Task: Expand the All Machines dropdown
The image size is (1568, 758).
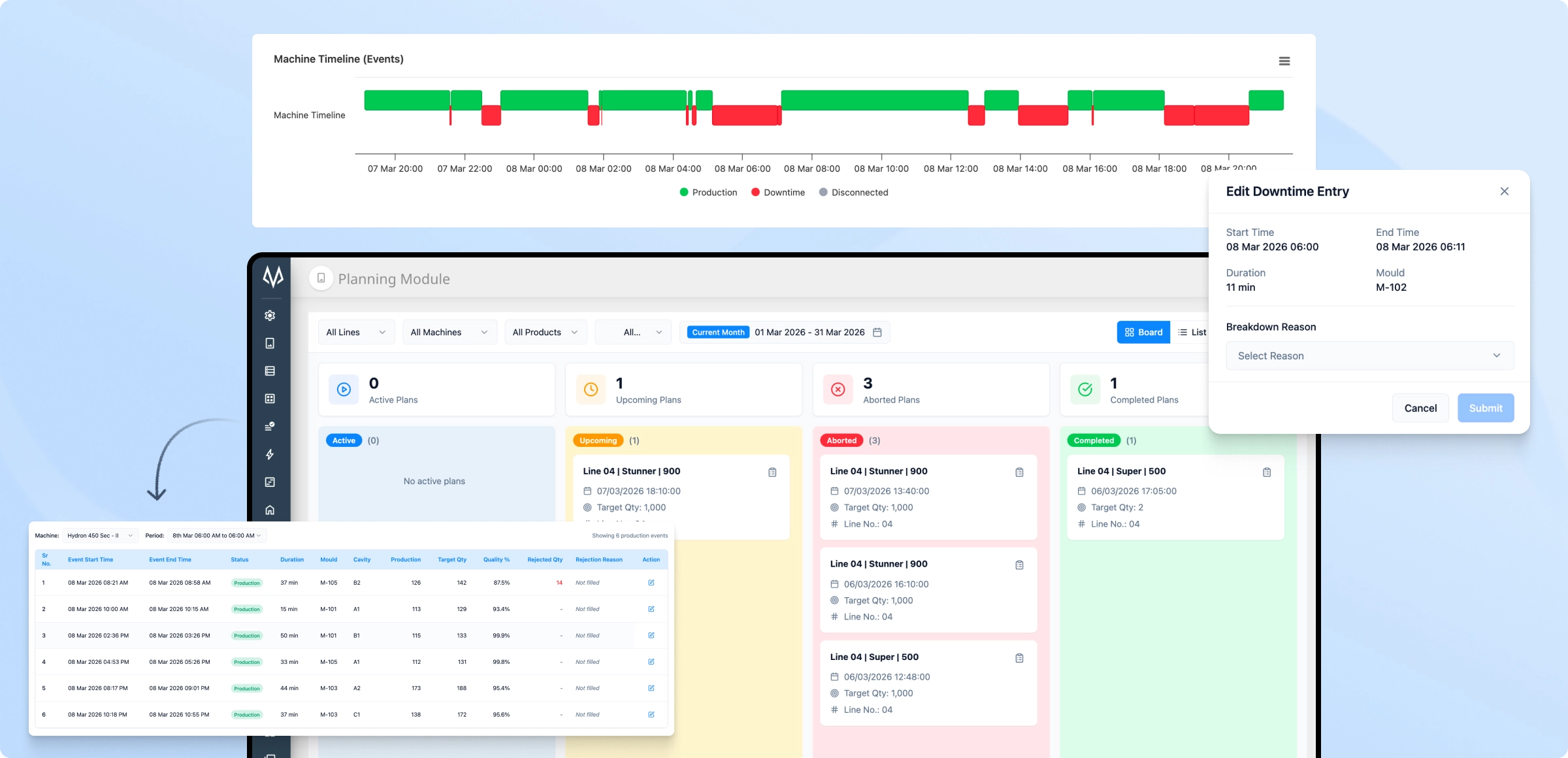Action: click(x=449, y=332)
